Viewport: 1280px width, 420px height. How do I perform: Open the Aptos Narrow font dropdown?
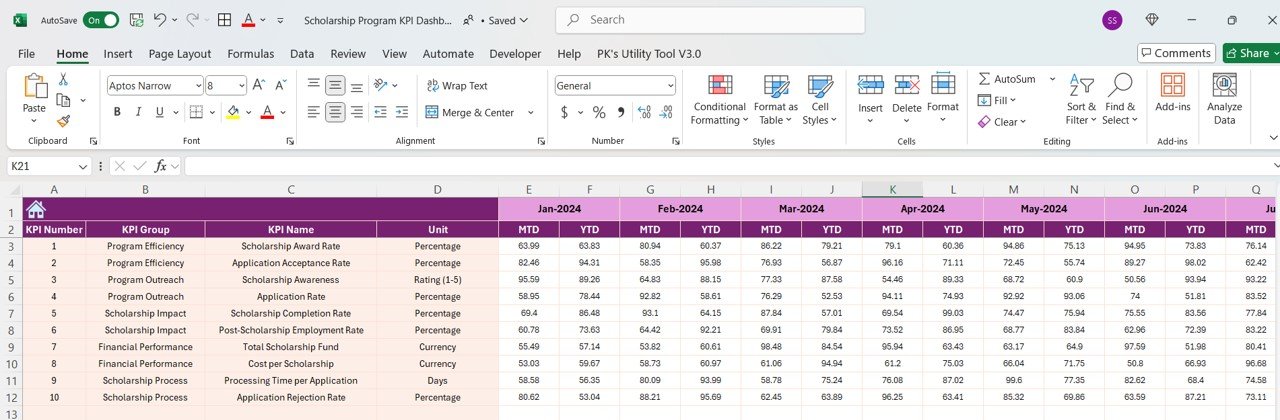[x=197, y=86]
